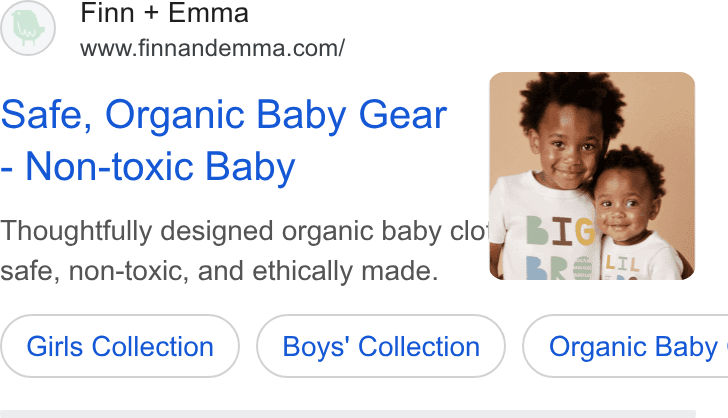Image resolution: width=728 pixels, height=418 pixels.
Task: Open the Safe, Organic Baby Gear headline
Action: (x=224, y=115)
